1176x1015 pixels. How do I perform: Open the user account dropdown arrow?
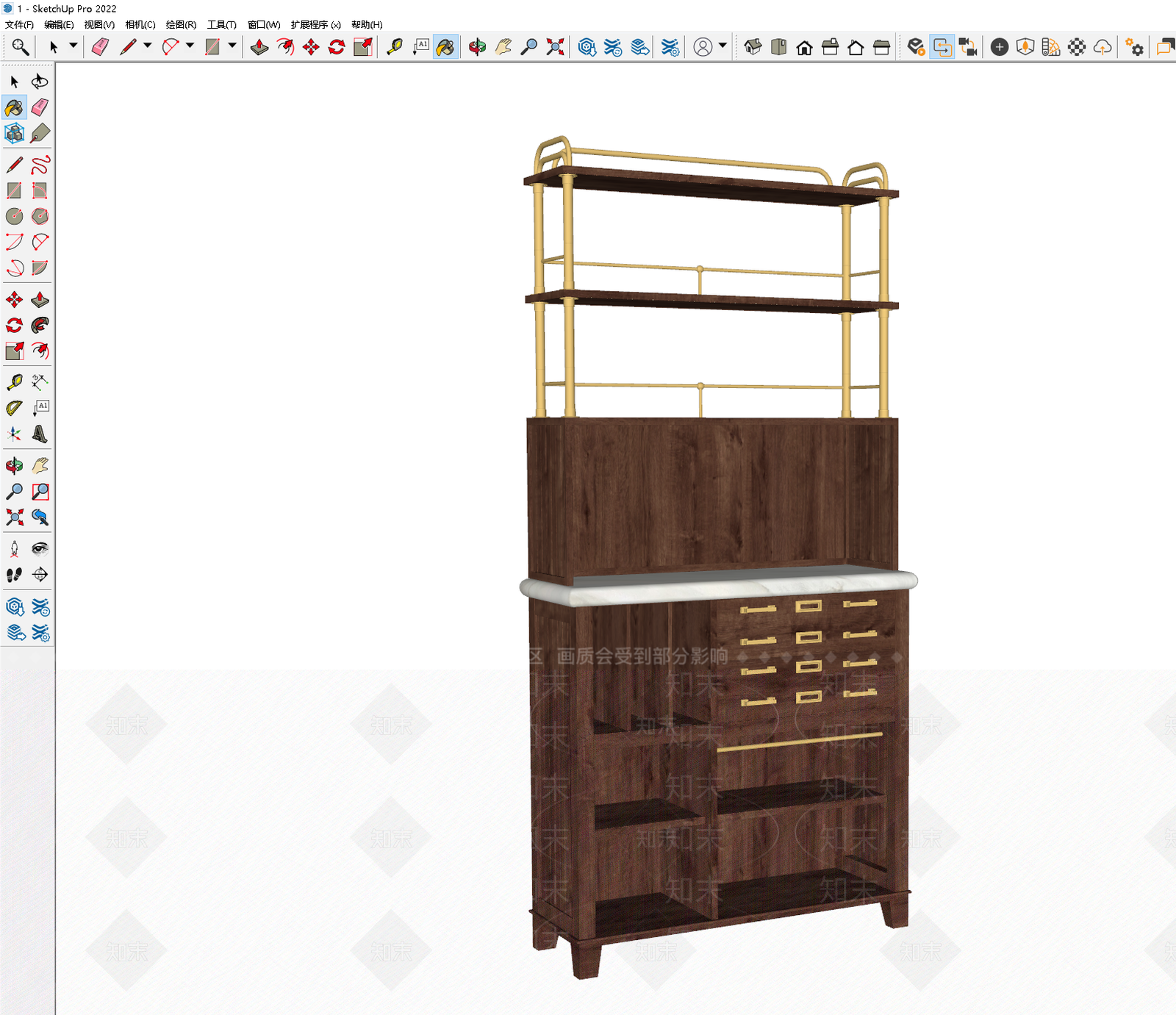pyautogui.click(x=723, y=46)
